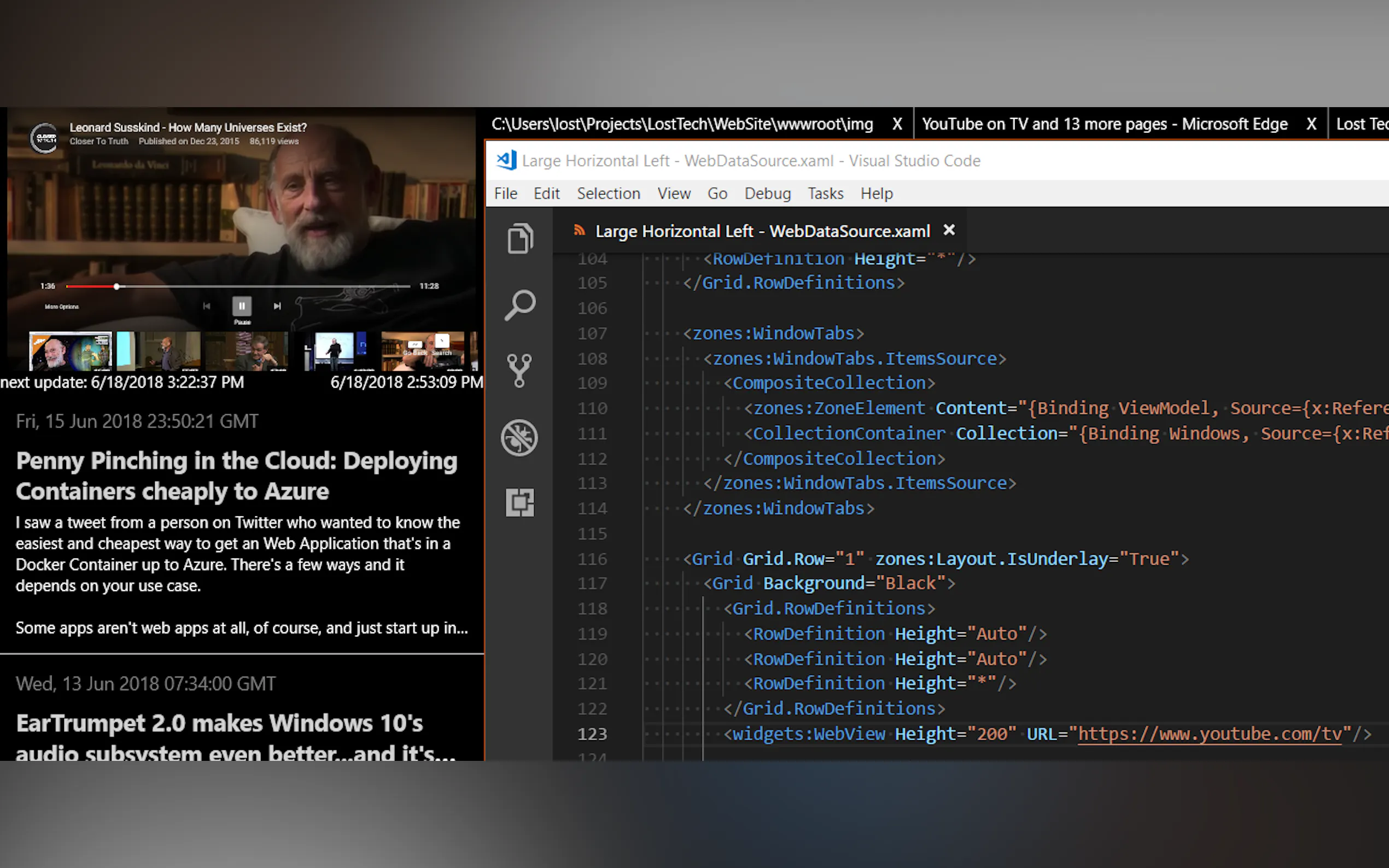
Task: Open the Debug view icon
Action: coord(520,437)
